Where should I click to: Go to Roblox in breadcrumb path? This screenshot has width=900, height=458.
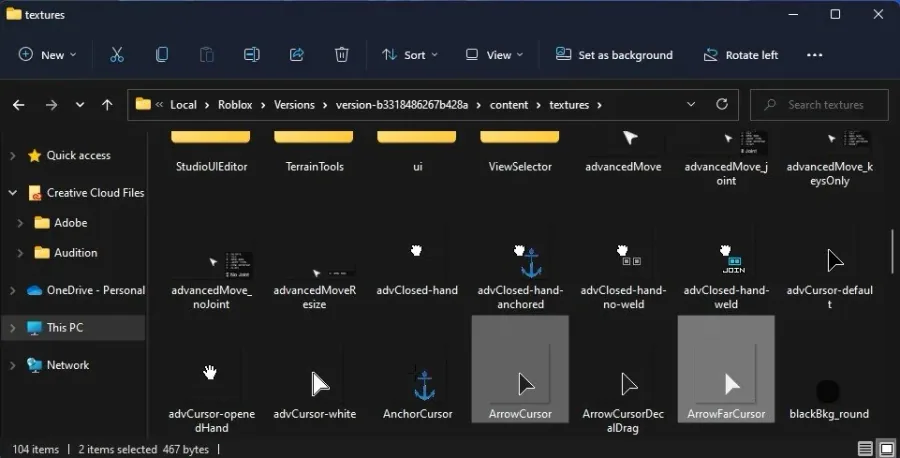pos(235,105)
